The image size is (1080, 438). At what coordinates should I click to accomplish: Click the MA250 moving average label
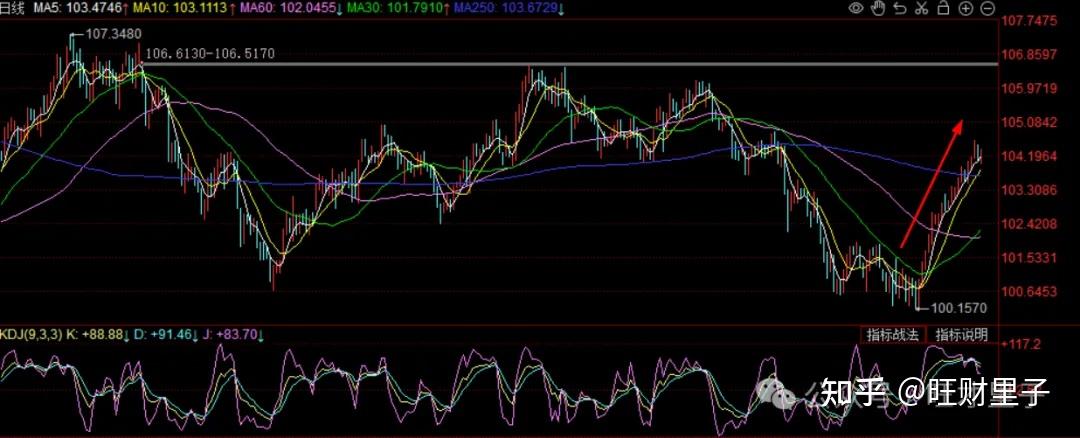(x=507, y=8)
